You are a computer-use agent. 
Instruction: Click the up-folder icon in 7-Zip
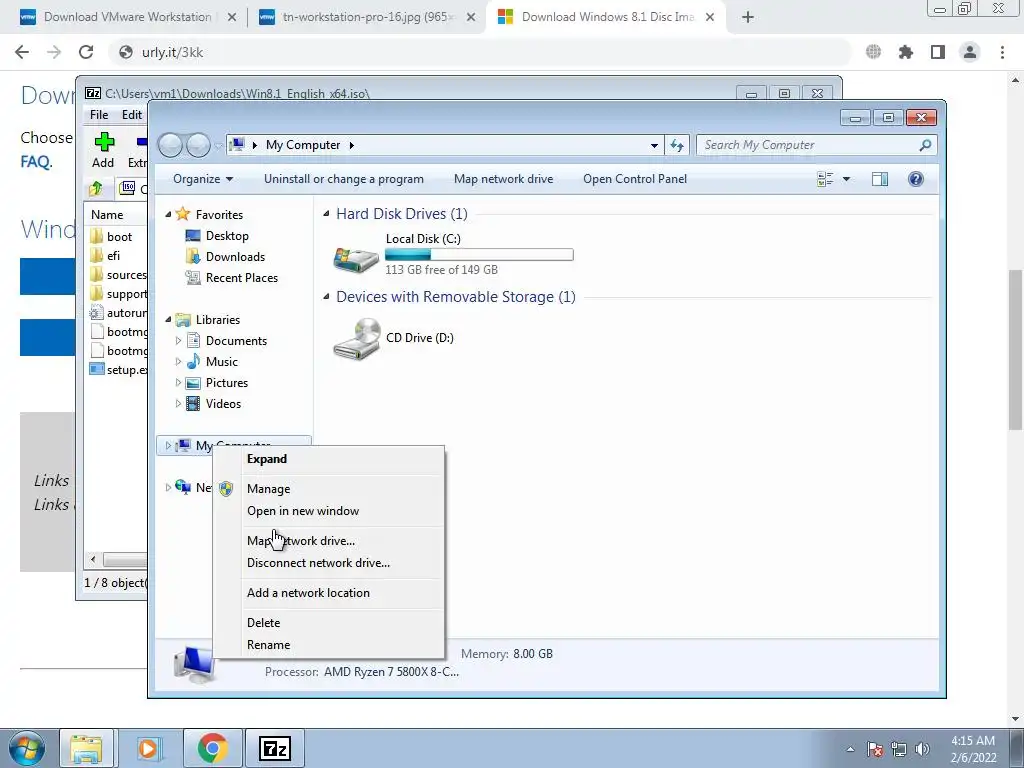(96, 189)
